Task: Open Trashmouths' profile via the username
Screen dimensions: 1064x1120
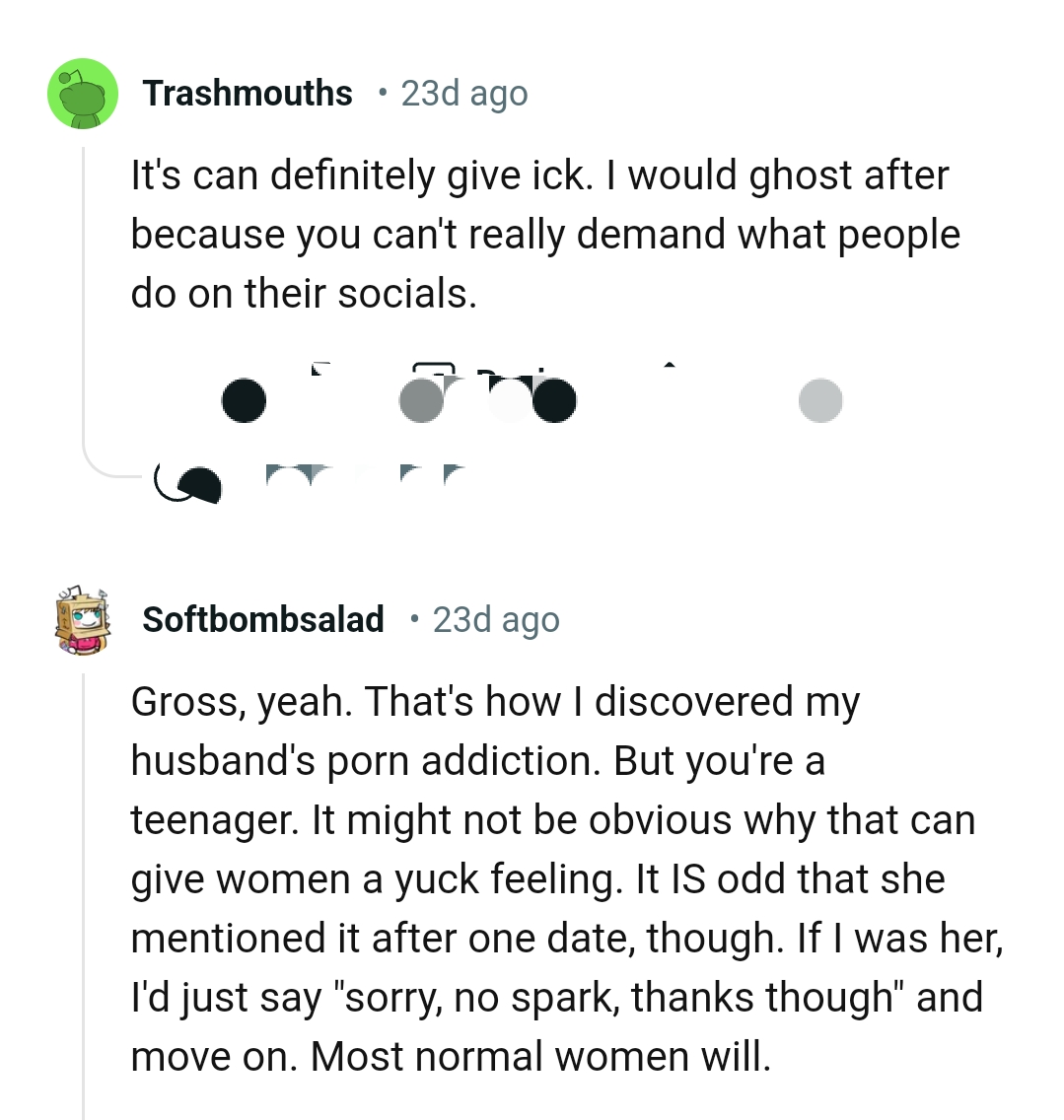Action: 248,92
